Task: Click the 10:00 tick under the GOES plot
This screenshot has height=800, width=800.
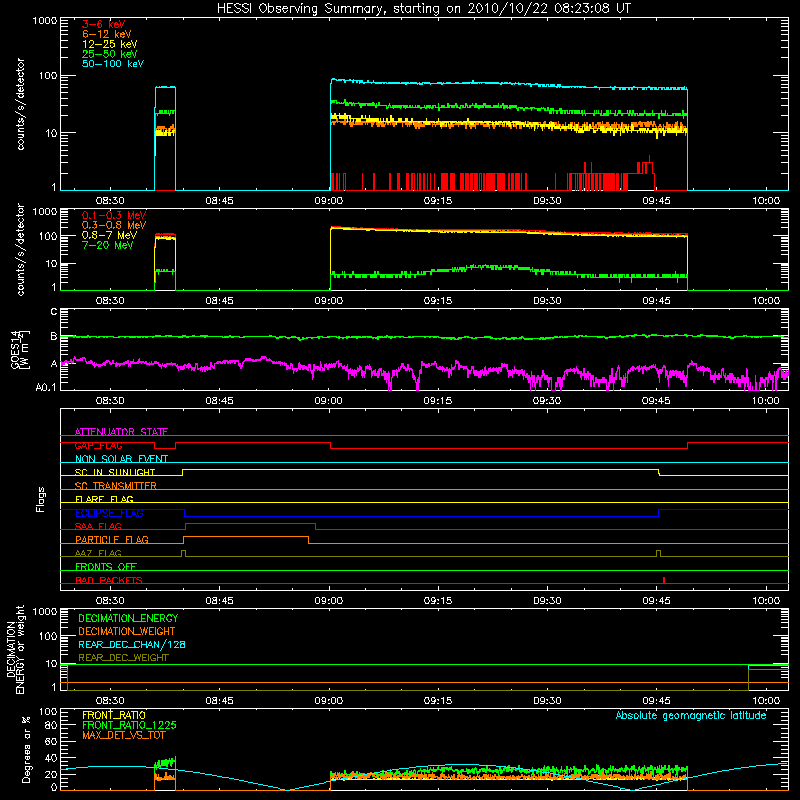Action: [x=766, y=401]
